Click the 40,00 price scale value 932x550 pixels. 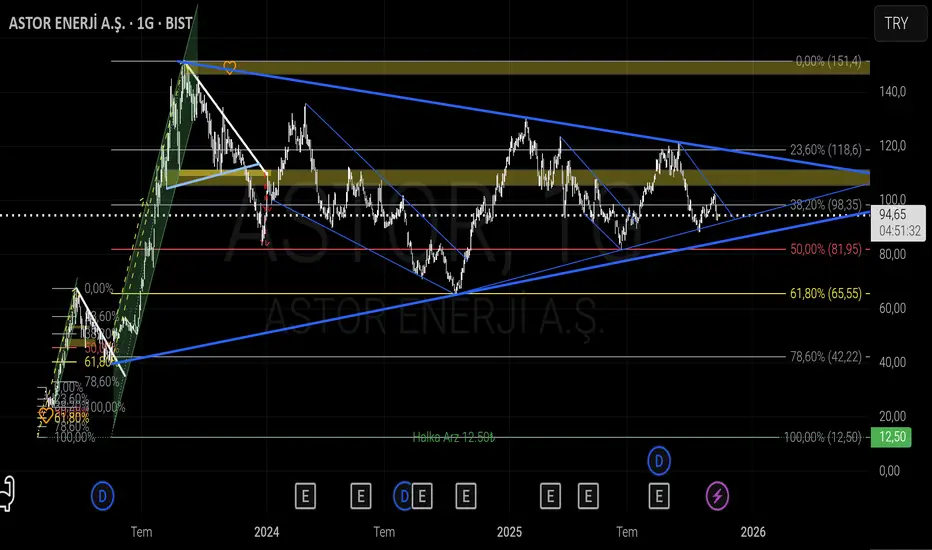click(x=893, y=362)
